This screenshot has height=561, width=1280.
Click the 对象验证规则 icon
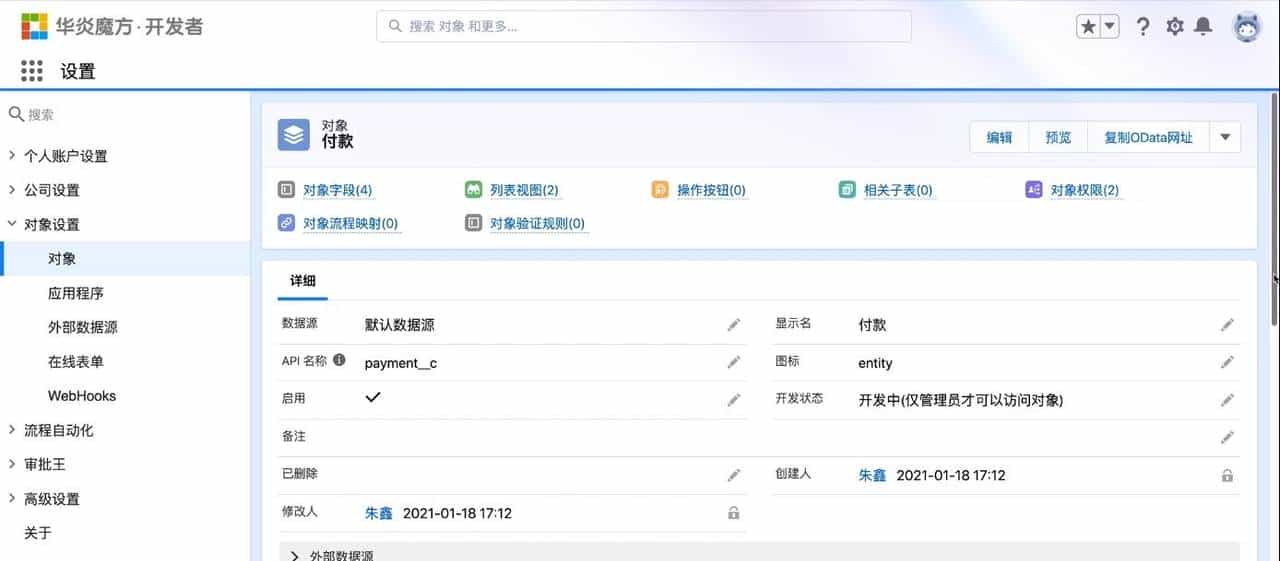pyautogui.click(x=473, y=223)
